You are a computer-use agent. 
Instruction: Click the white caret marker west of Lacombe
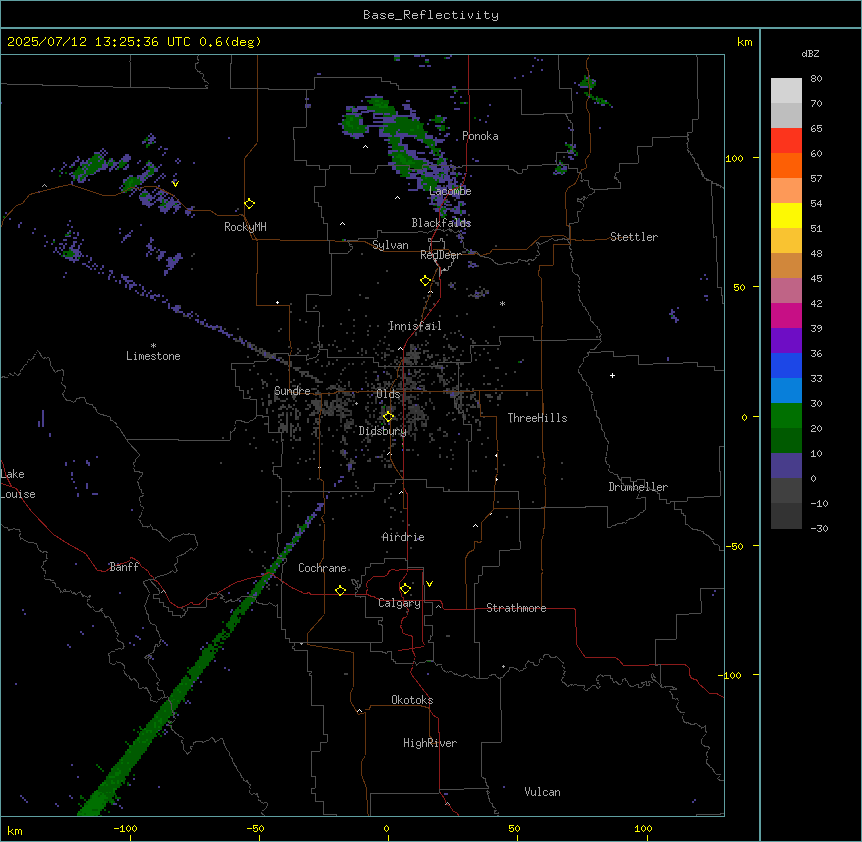tap(397, 198)
